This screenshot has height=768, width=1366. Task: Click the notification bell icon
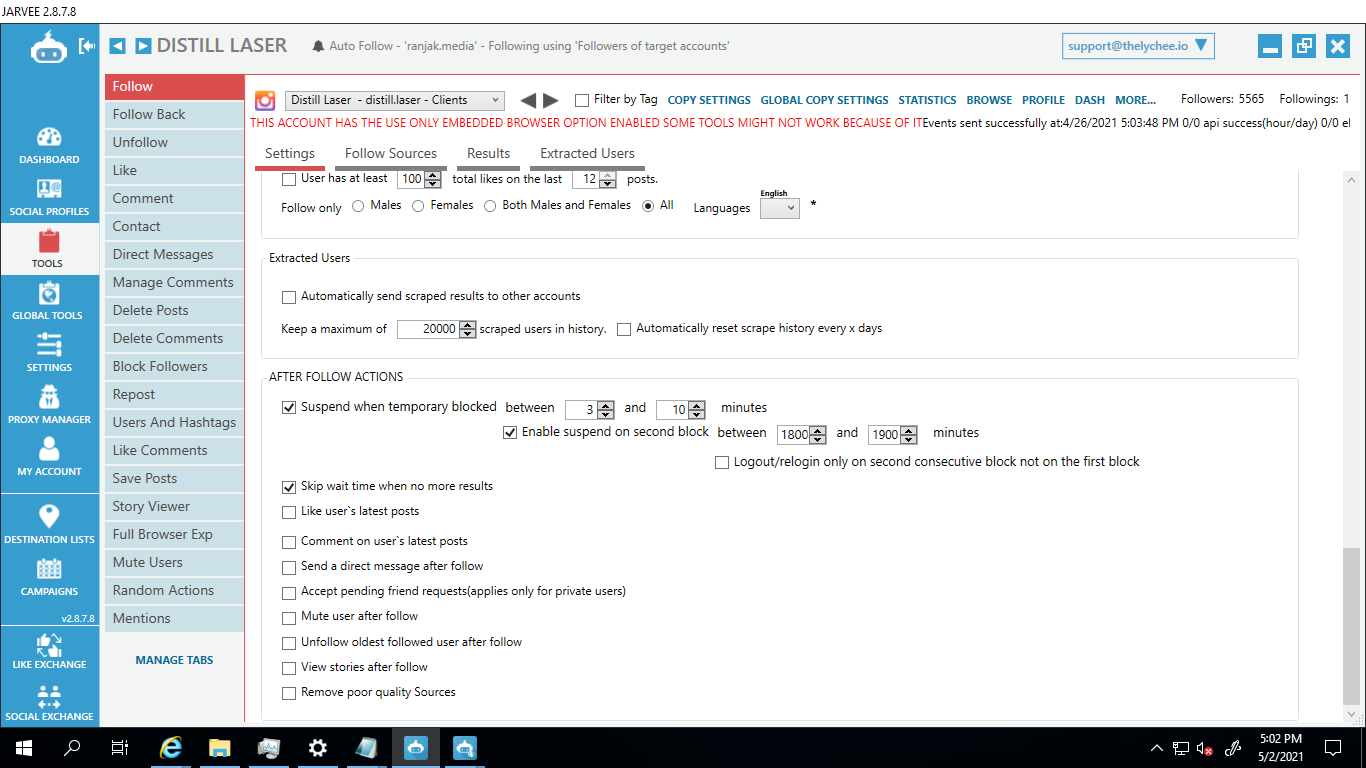(318, 47)
